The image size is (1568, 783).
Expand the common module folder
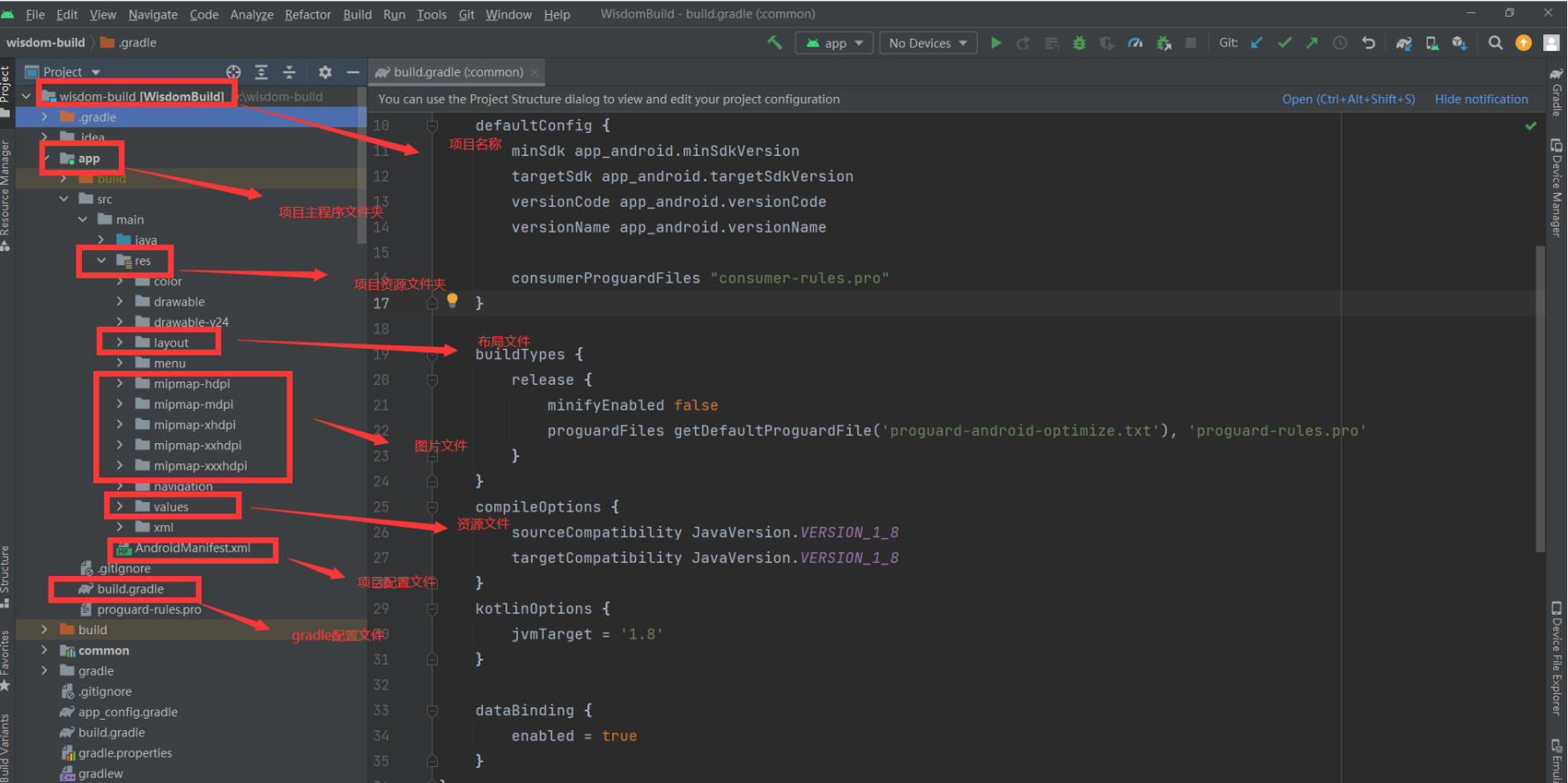tap(44, 651)
